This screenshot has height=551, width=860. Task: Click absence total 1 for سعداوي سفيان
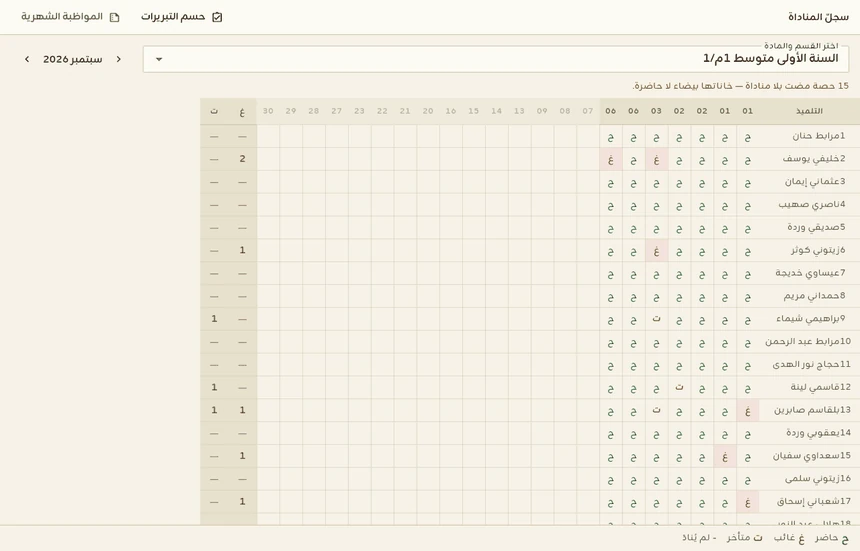(x=242, y=456)
